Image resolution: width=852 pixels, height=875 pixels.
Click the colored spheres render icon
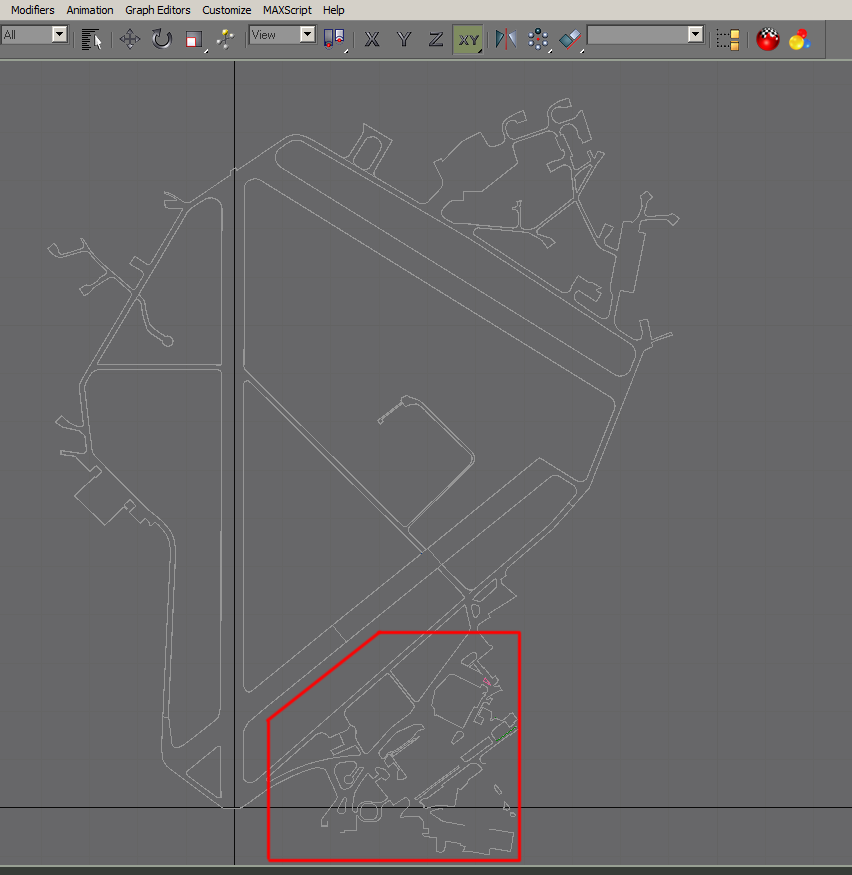pos(800,39)
